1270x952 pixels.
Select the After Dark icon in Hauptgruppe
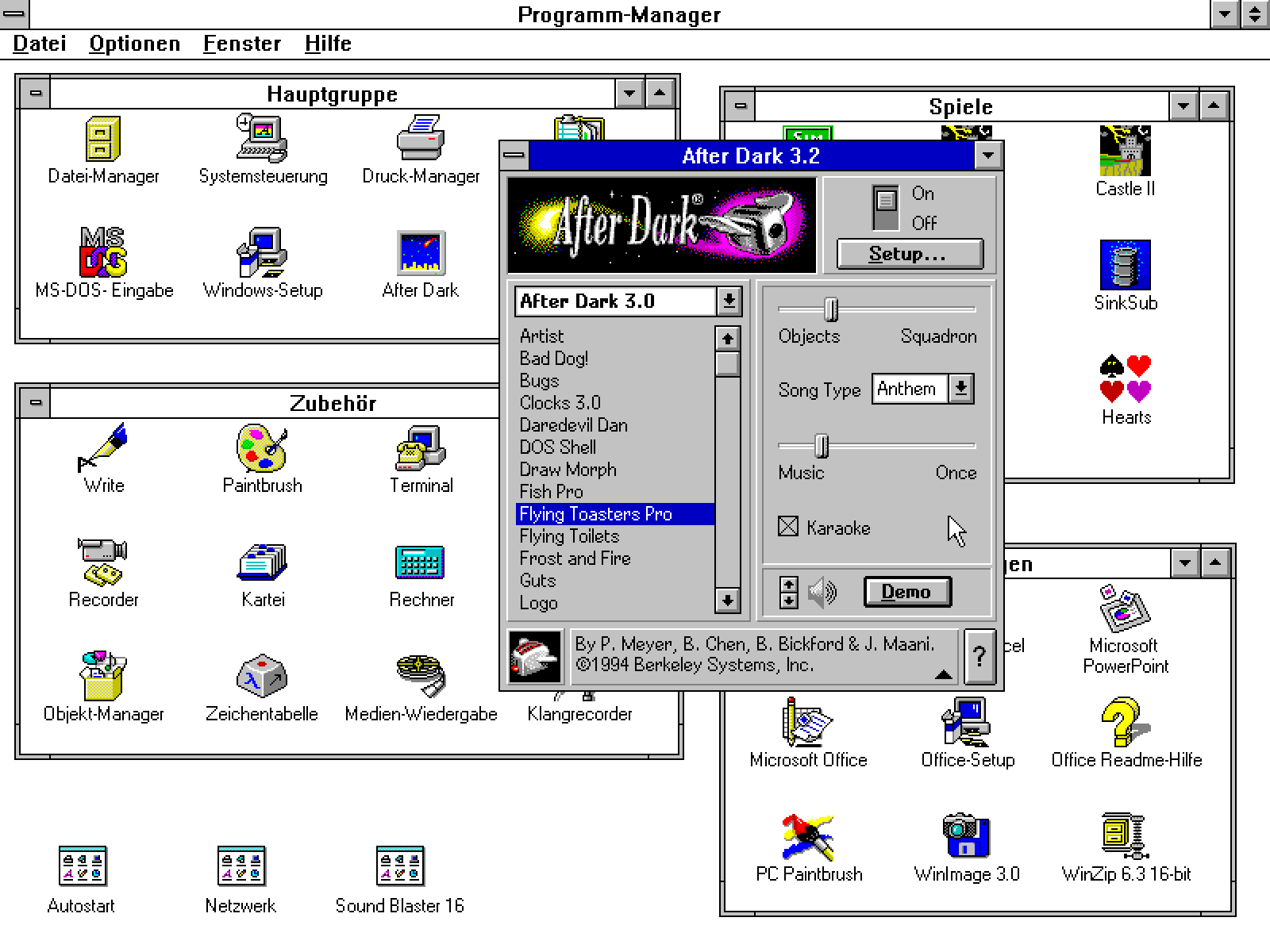click(421, 252)
